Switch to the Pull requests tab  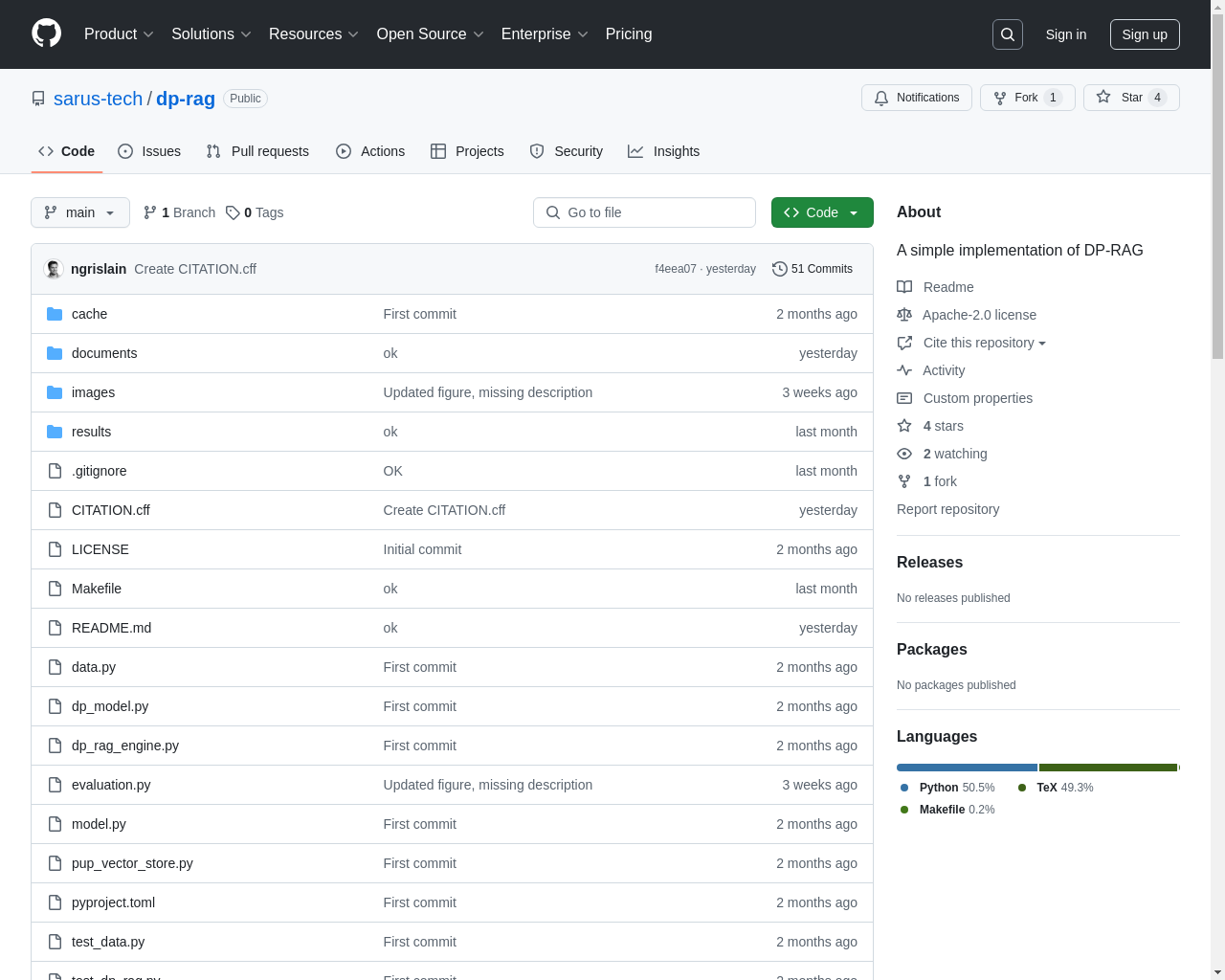click(257, 151)
